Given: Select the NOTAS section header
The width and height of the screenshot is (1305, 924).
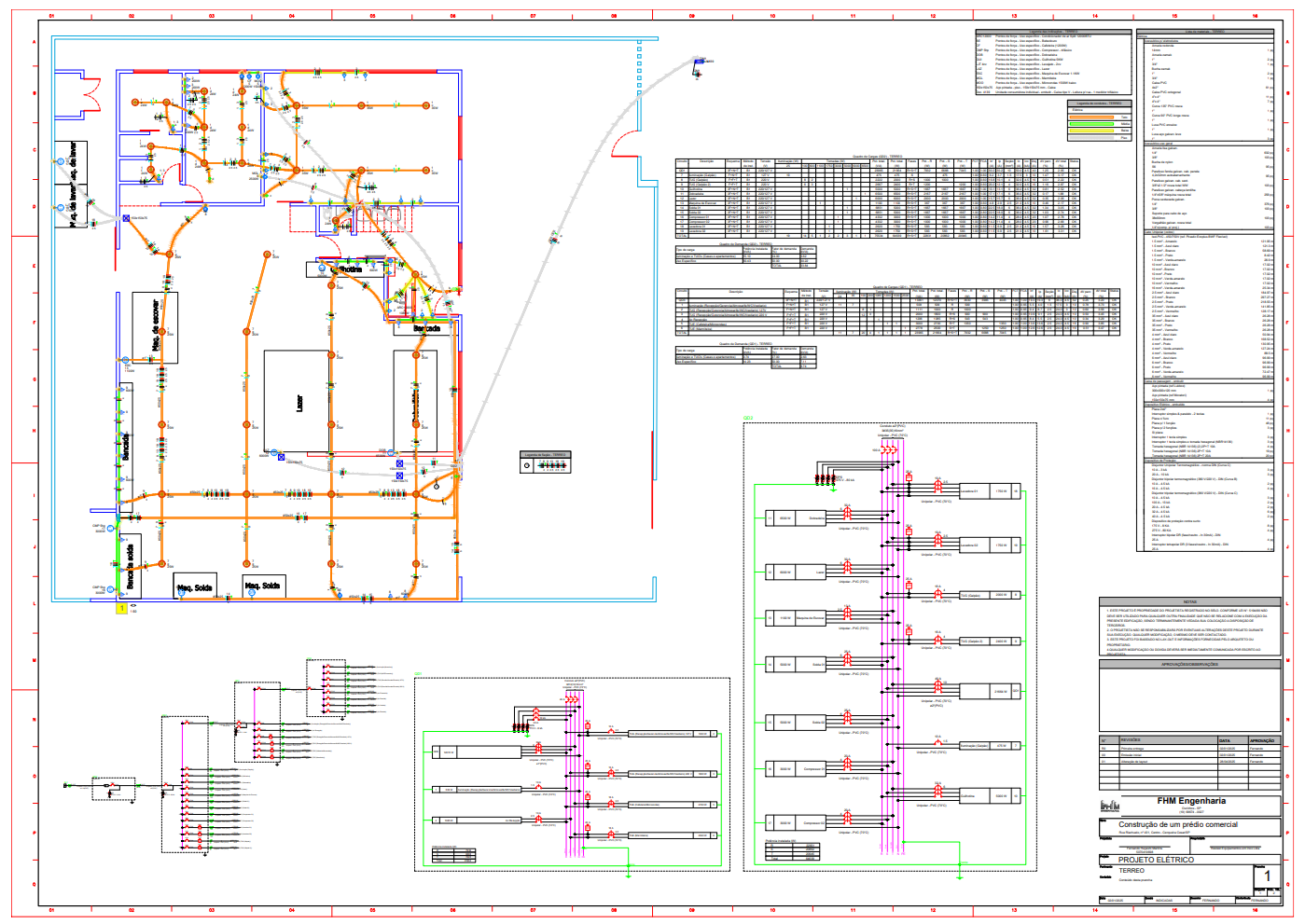Looking at the screenshot, I should 1190,601.
